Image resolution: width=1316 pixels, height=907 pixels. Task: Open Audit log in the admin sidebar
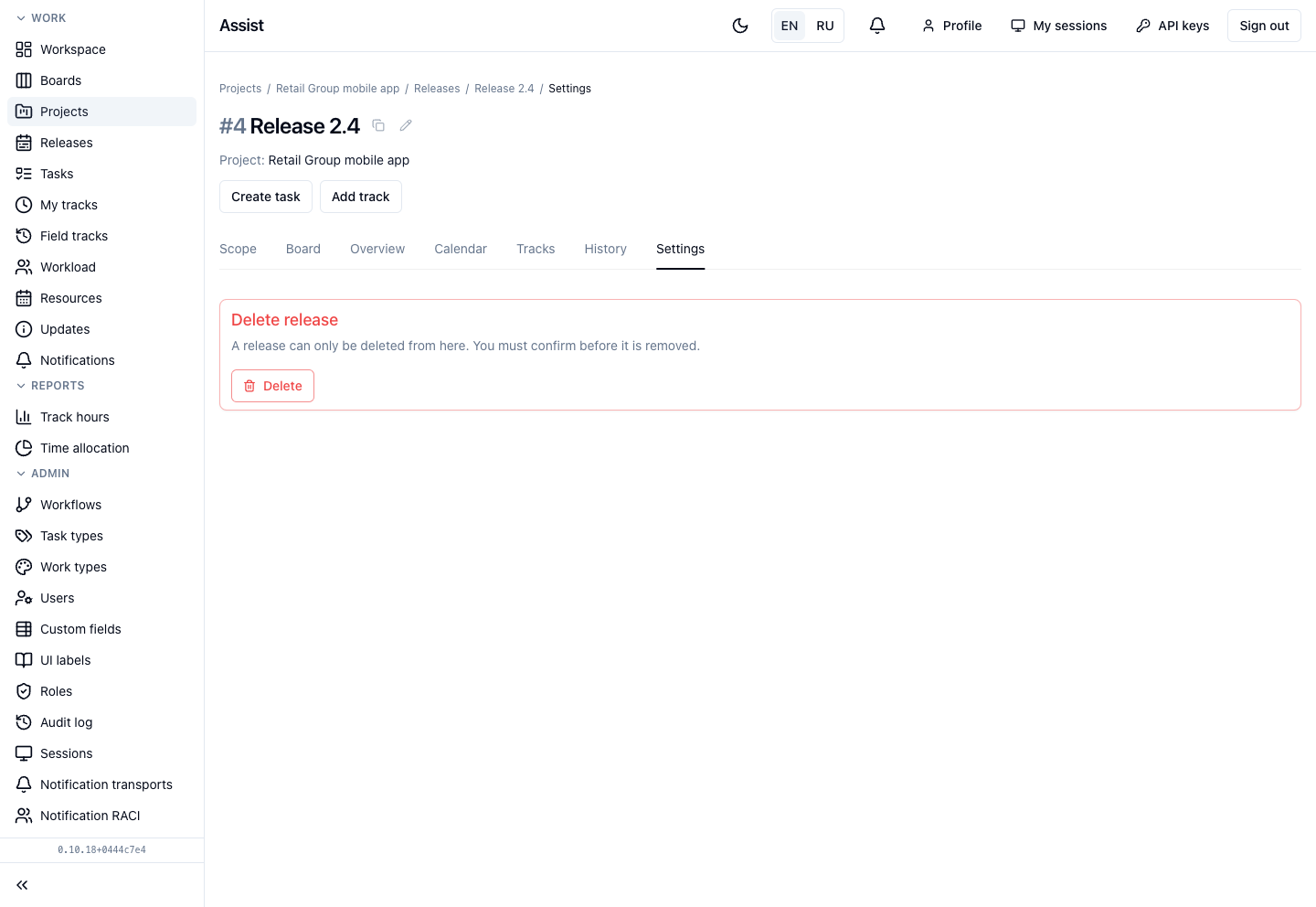(101, 722)
